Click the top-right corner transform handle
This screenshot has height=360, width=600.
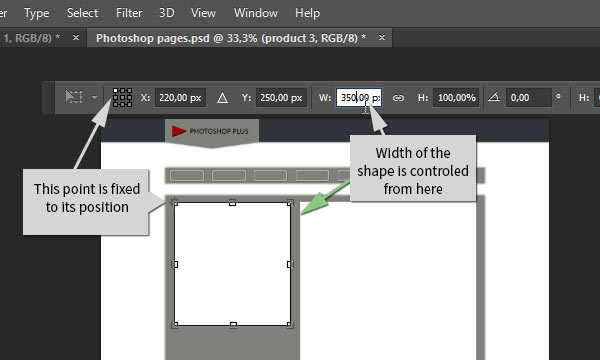coord(290,202)
